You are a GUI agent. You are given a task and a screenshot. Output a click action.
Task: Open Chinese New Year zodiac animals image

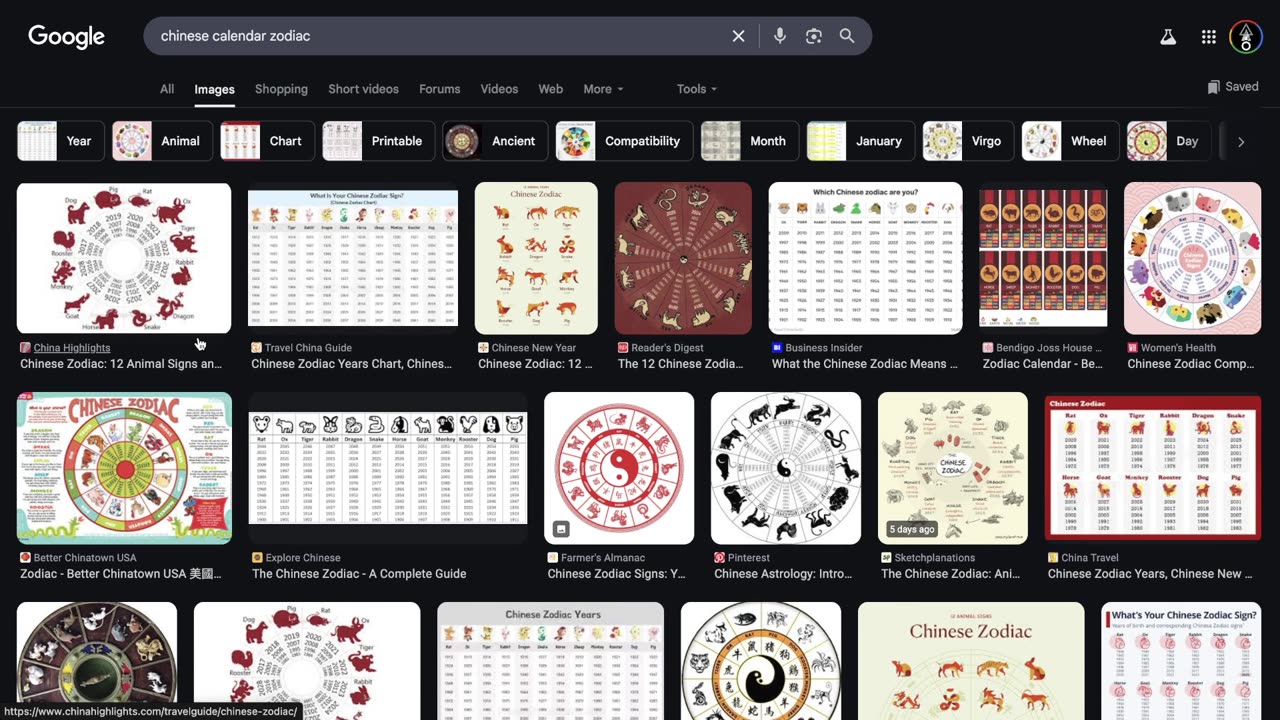pyautogui.click(x=536, y=258)
